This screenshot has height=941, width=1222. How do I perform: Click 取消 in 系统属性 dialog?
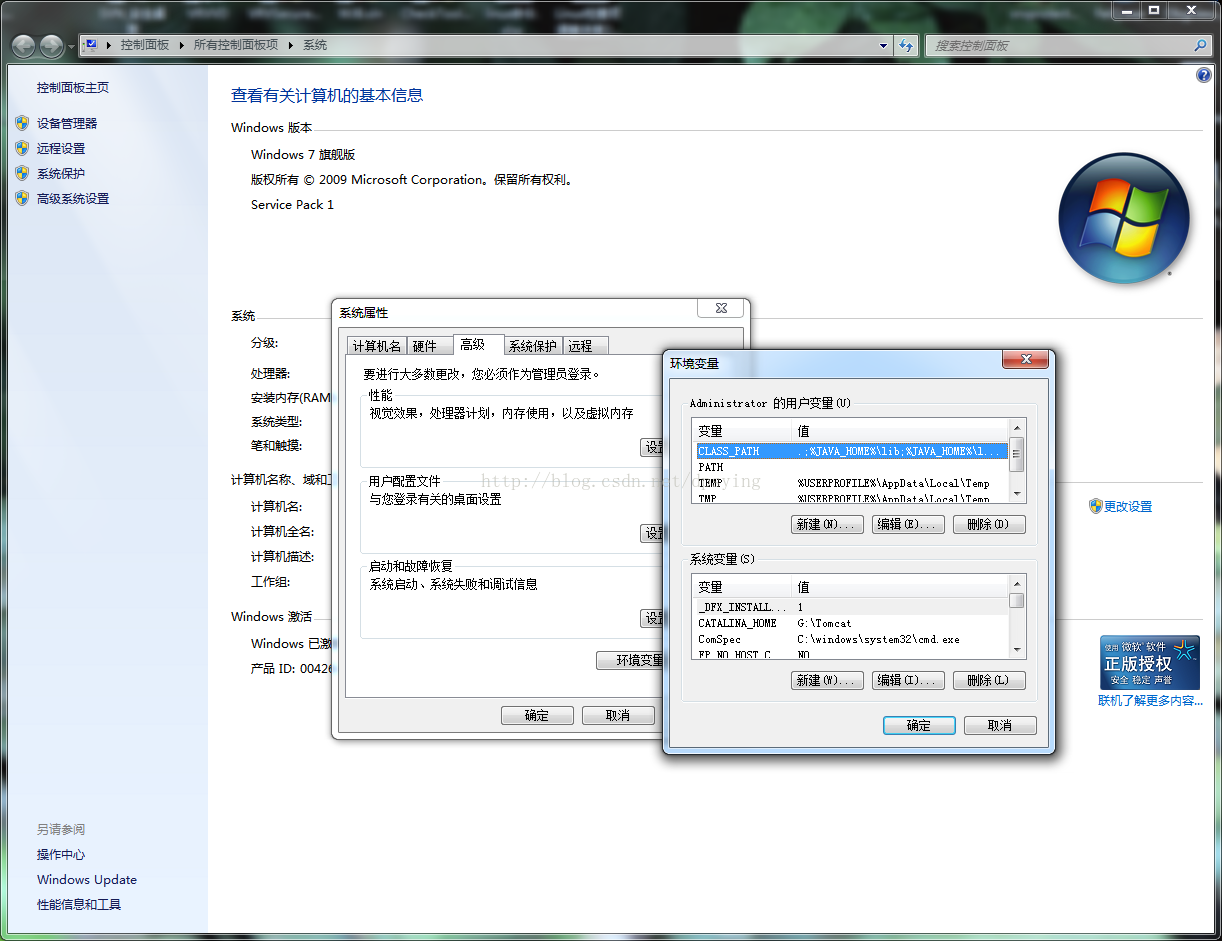click(618, 715)
